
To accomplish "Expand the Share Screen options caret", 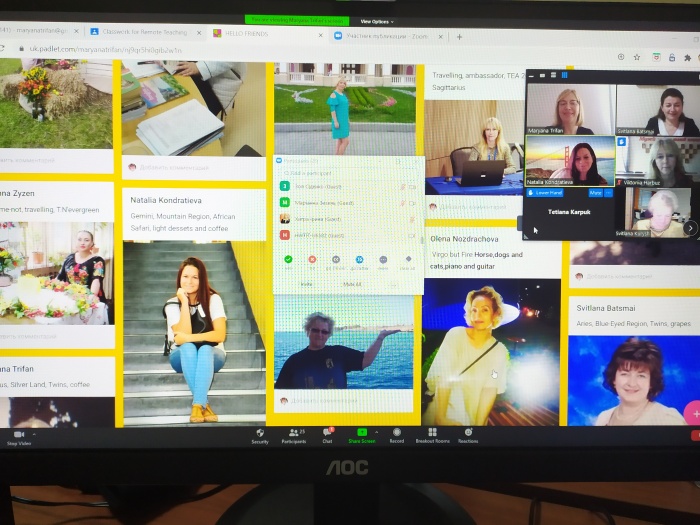I will click(x=375, y=431).
